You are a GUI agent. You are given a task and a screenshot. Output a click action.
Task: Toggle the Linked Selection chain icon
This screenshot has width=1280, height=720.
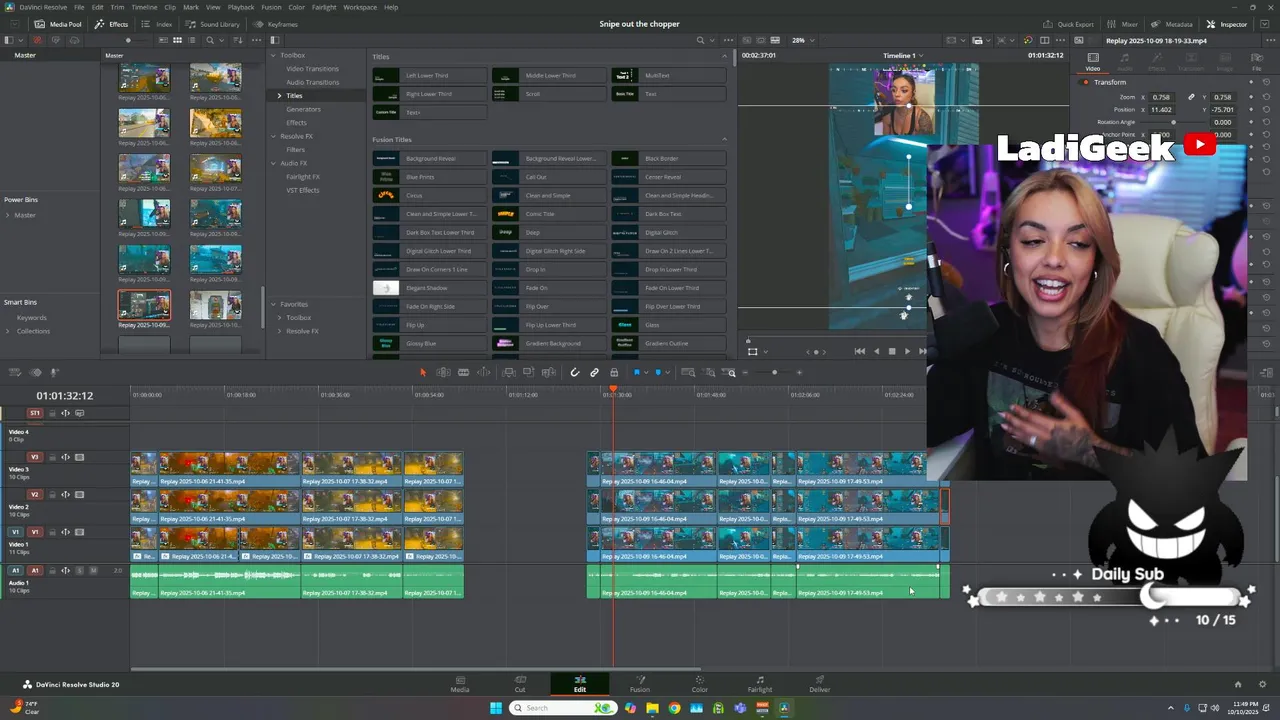coord(594,372)
